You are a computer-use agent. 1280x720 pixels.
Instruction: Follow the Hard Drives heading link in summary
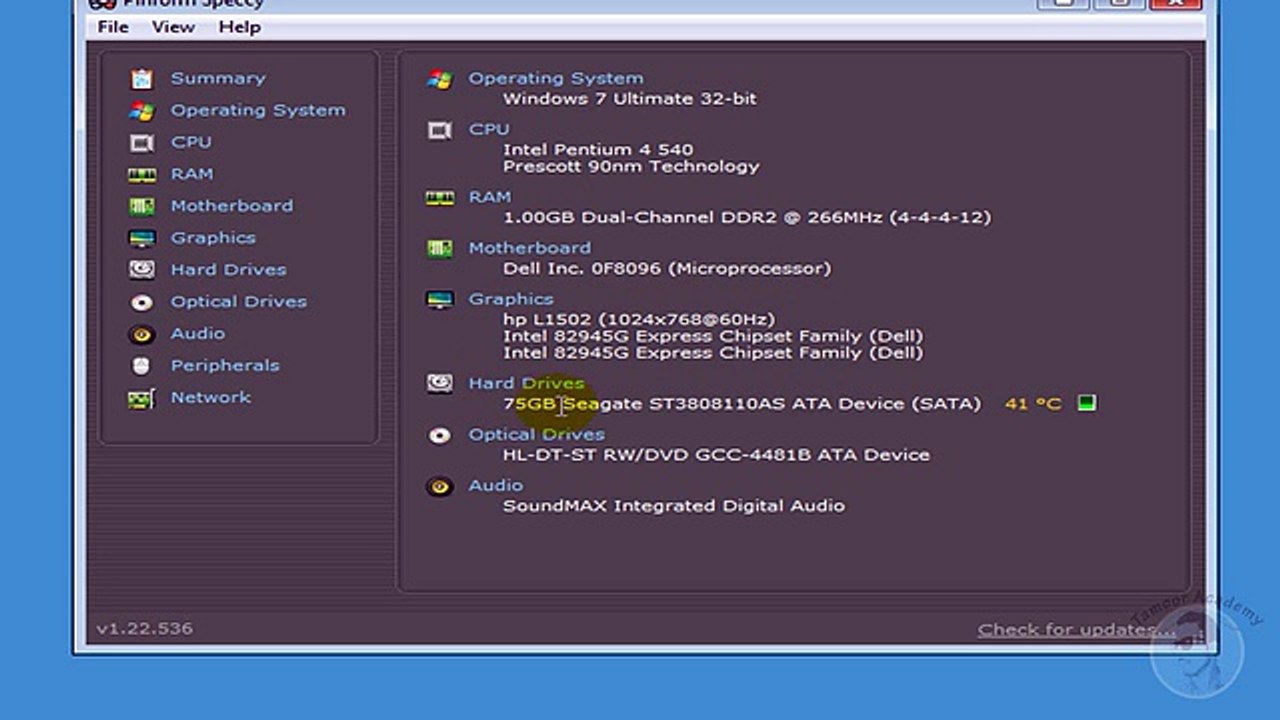526,383
